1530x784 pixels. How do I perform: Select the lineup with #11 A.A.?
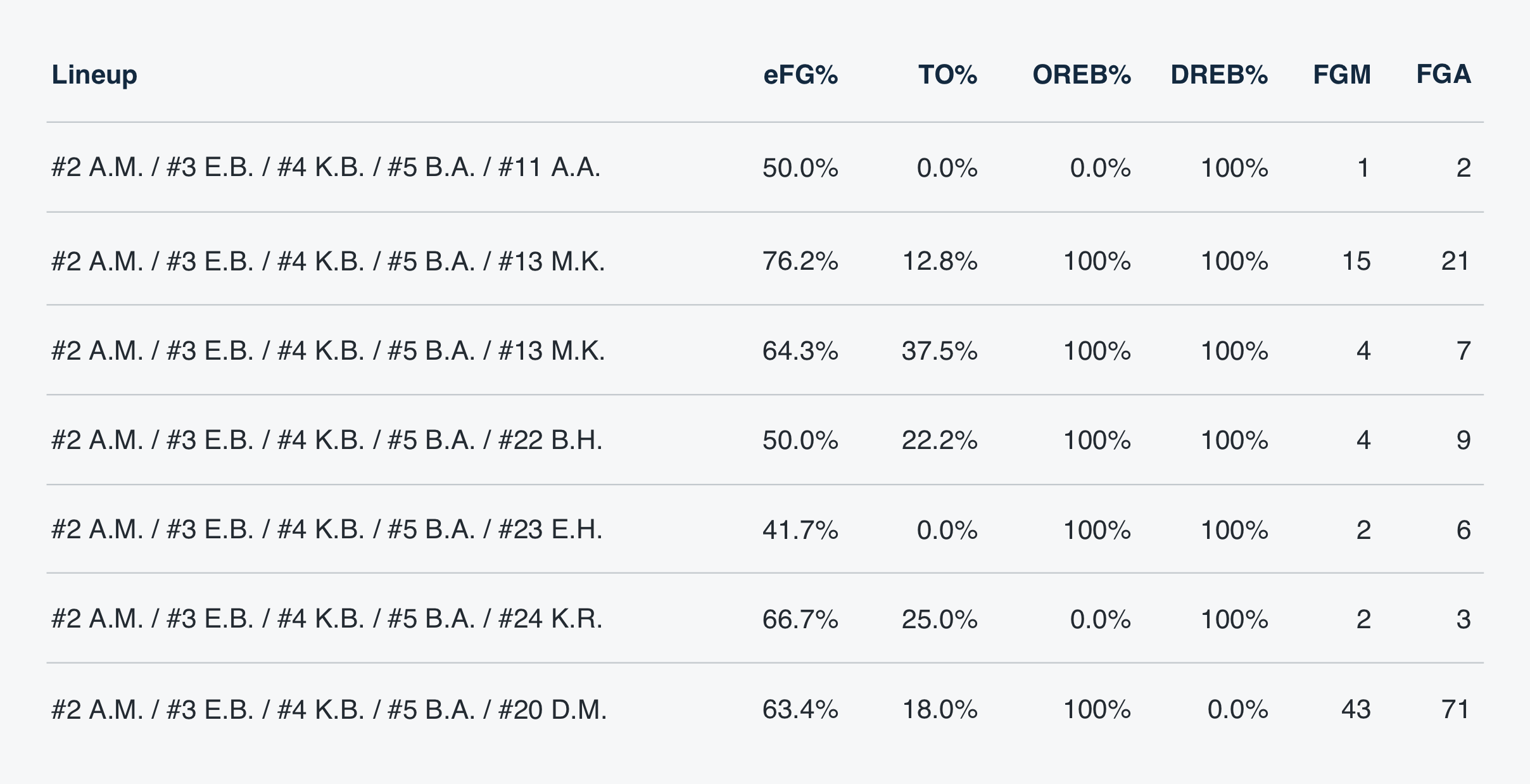[x=326, y=168]
